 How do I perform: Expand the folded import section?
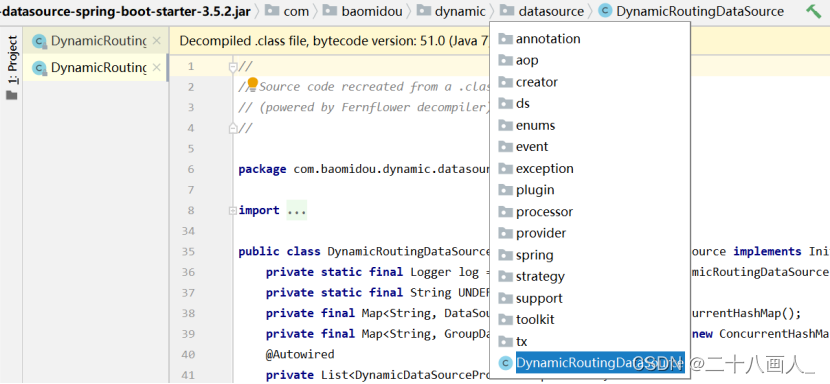tap(232, 211)
